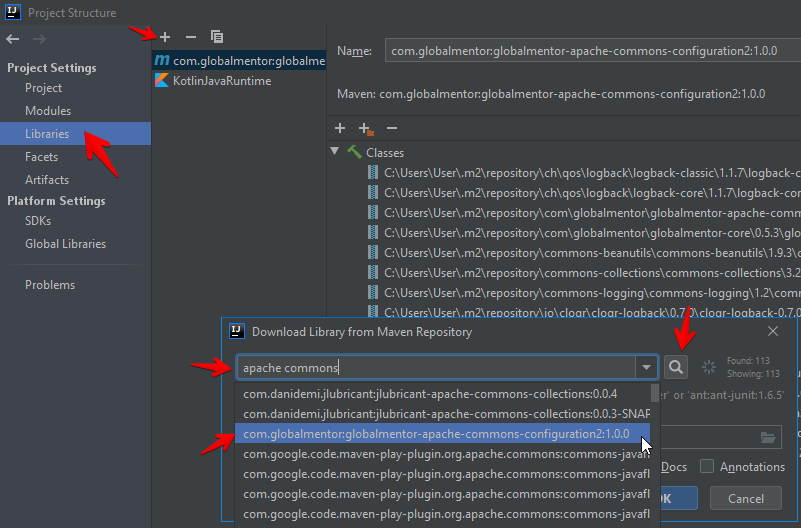The width and height of the screenshot is (801, 528).
Task: Click the add classes plus icon above Classes
Action: pyautogui.click(x=340, y=128)
